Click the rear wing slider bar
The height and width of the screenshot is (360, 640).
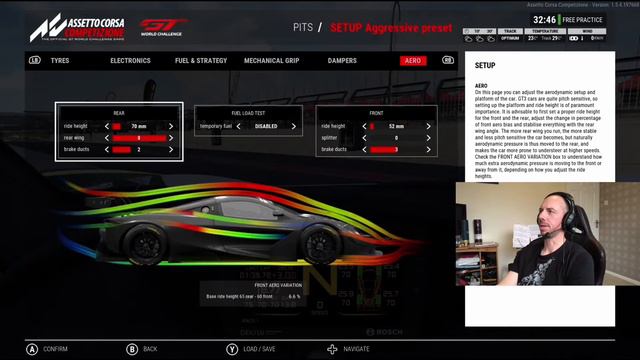[139, 138]
